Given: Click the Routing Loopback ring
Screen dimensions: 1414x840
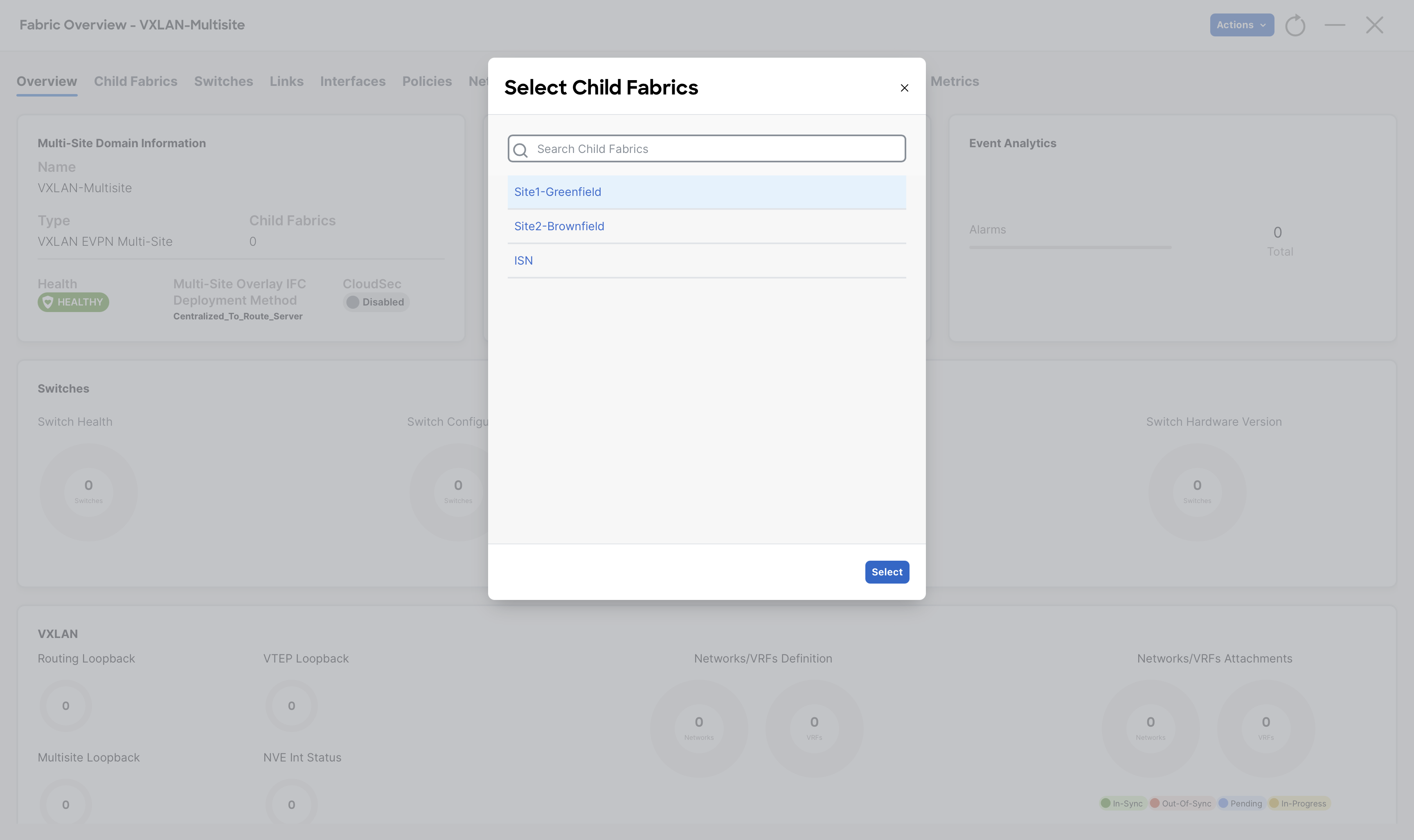Looking at the screenshot, I should 66,706.
